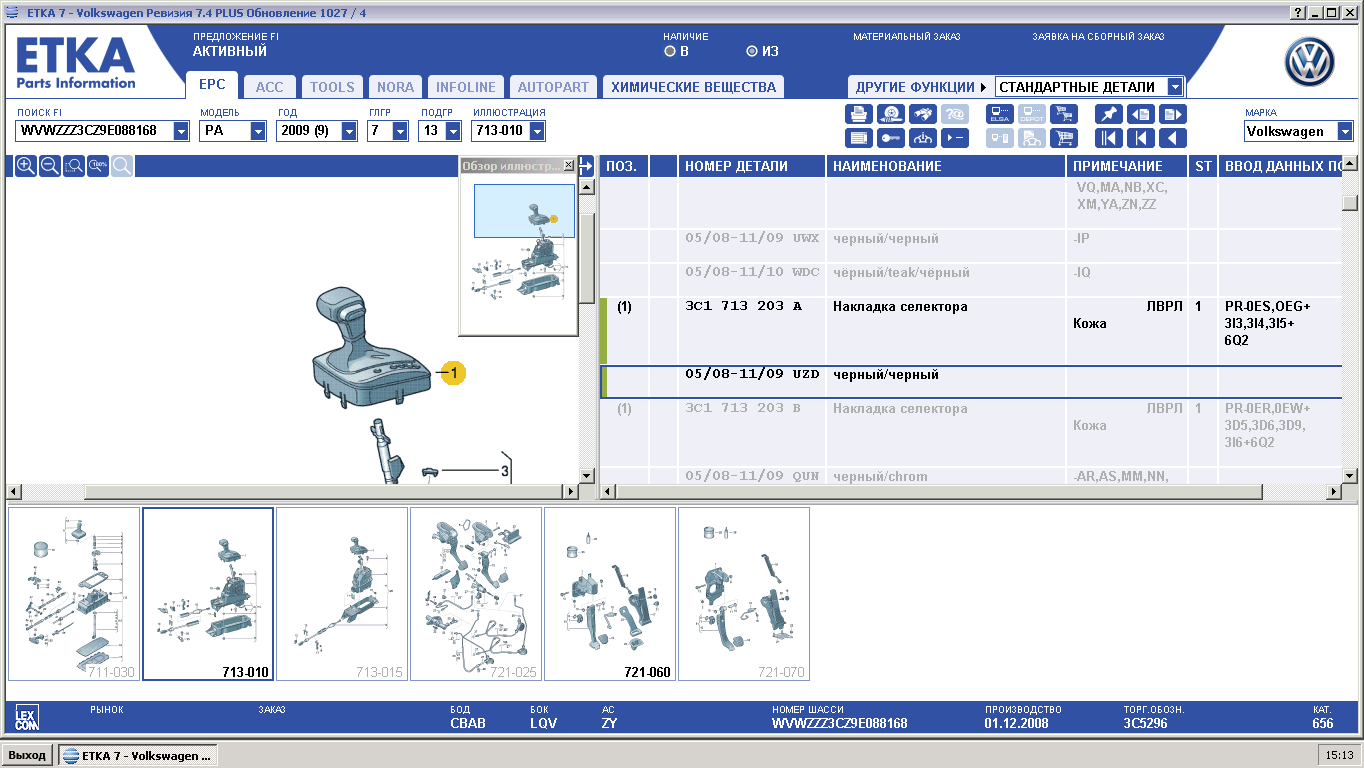
Task: Select the 'ИЗ' availability radio button
Action: [752, 51]
